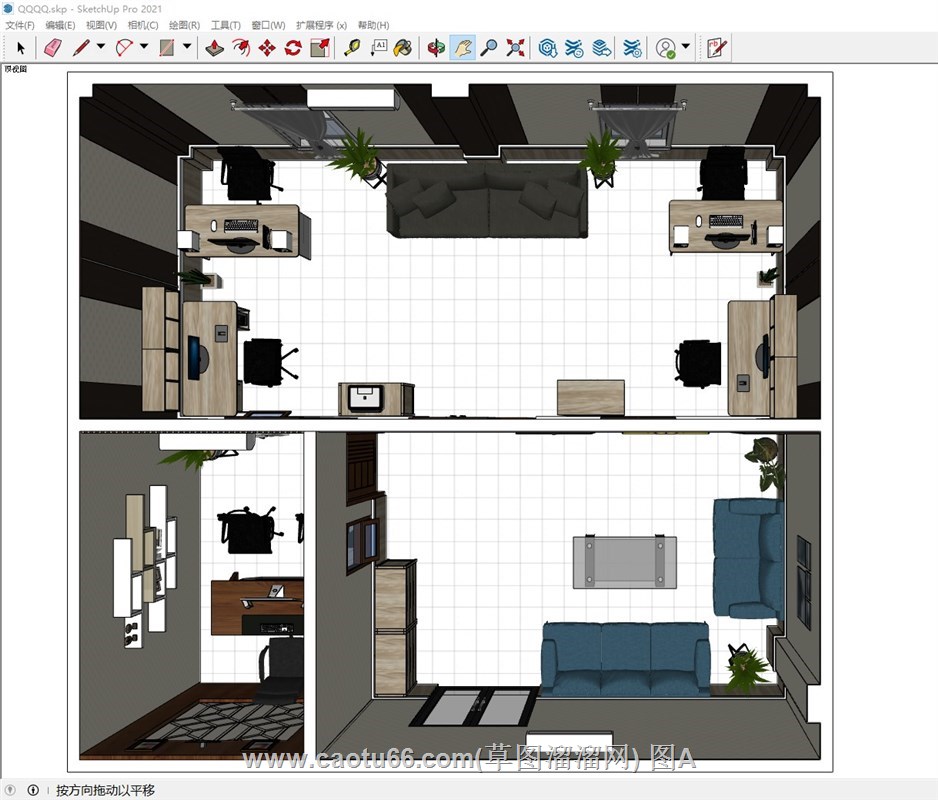Click the Zoom Extents icon
The width and height of the screenshot is (938, 800).
515,47
